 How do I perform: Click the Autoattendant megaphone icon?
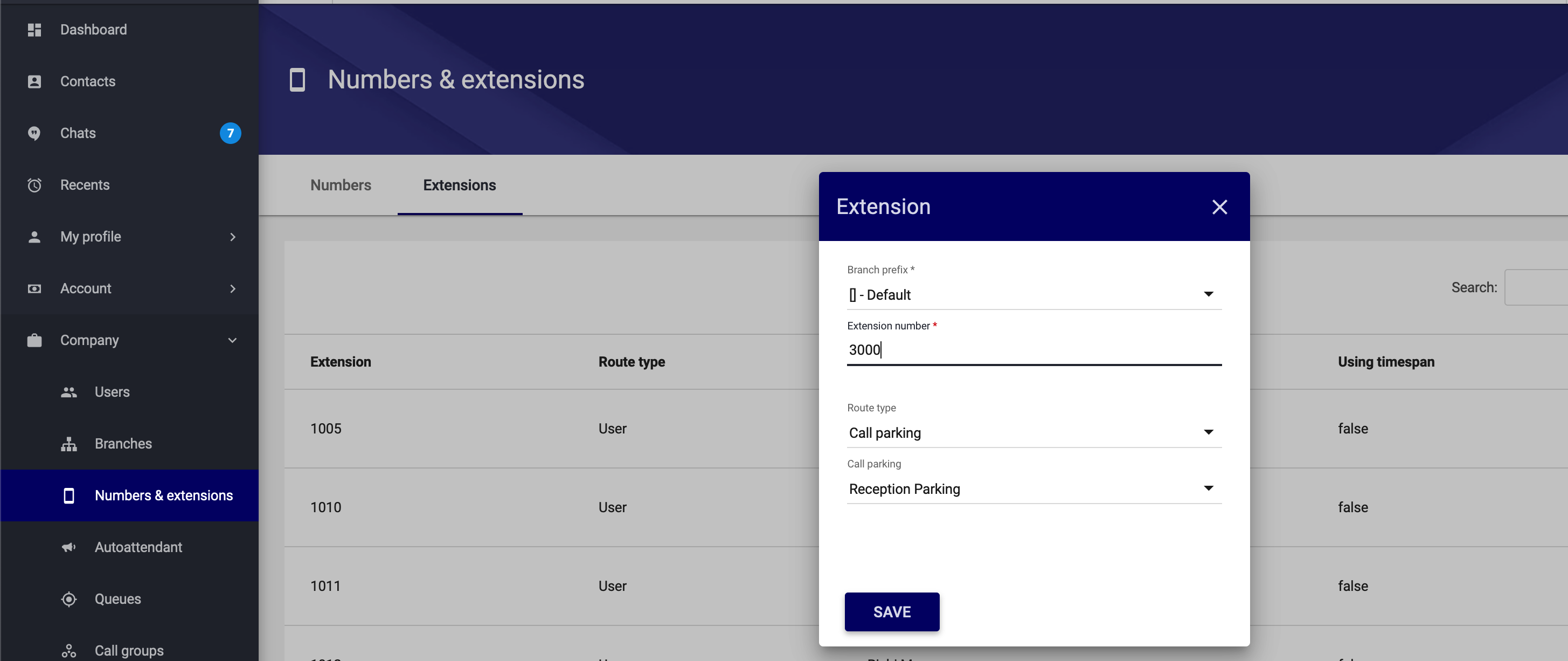[x=69, y=548]
